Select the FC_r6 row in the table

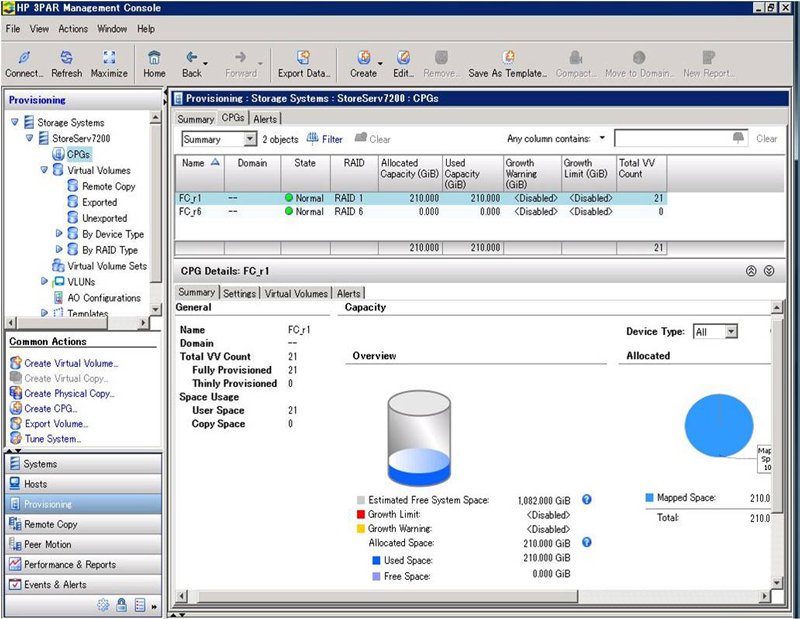click(x=420, y=211)
